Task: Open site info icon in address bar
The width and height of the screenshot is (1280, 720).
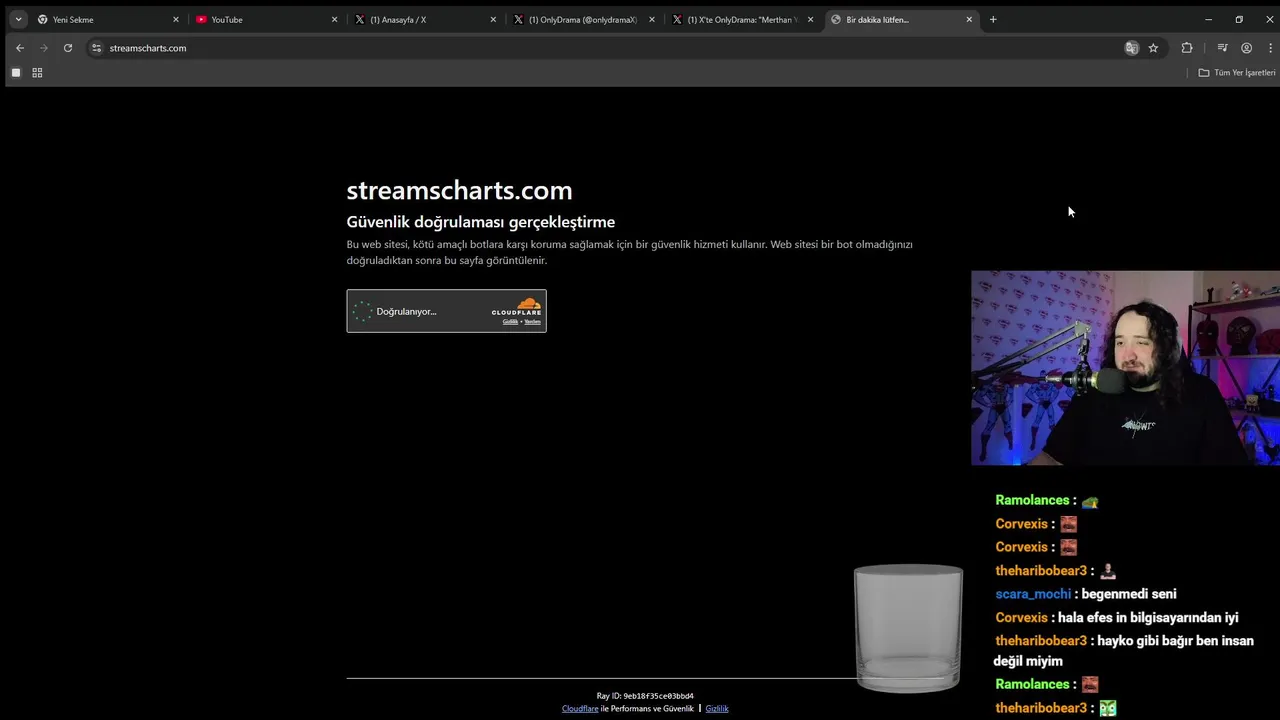Action: pyautogui.click(x=96, y=48)
